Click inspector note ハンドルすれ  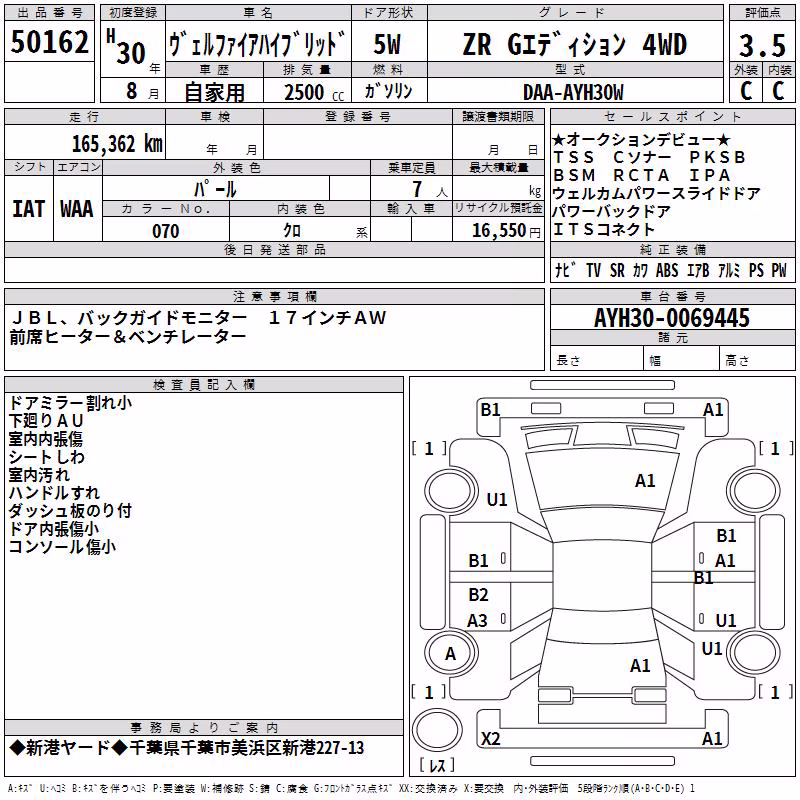pos(54,492)
